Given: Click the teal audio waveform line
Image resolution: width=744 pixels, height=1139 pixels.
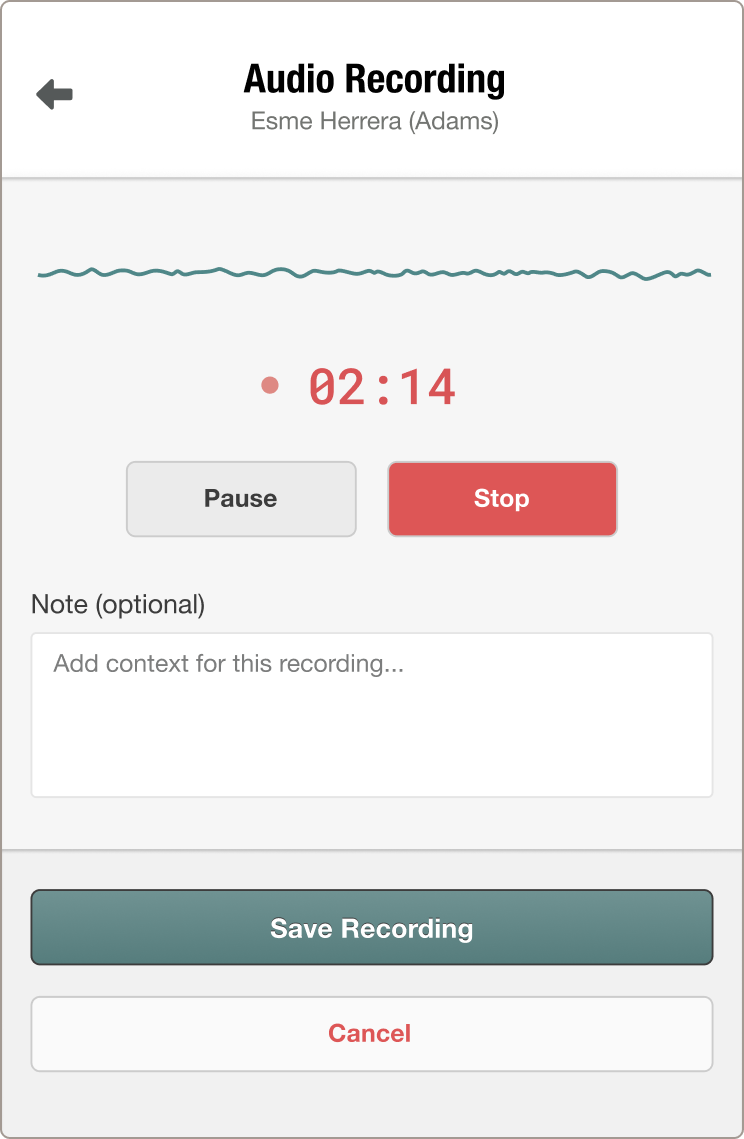Looking at the screenshot, I should click(x=373, y=273).
